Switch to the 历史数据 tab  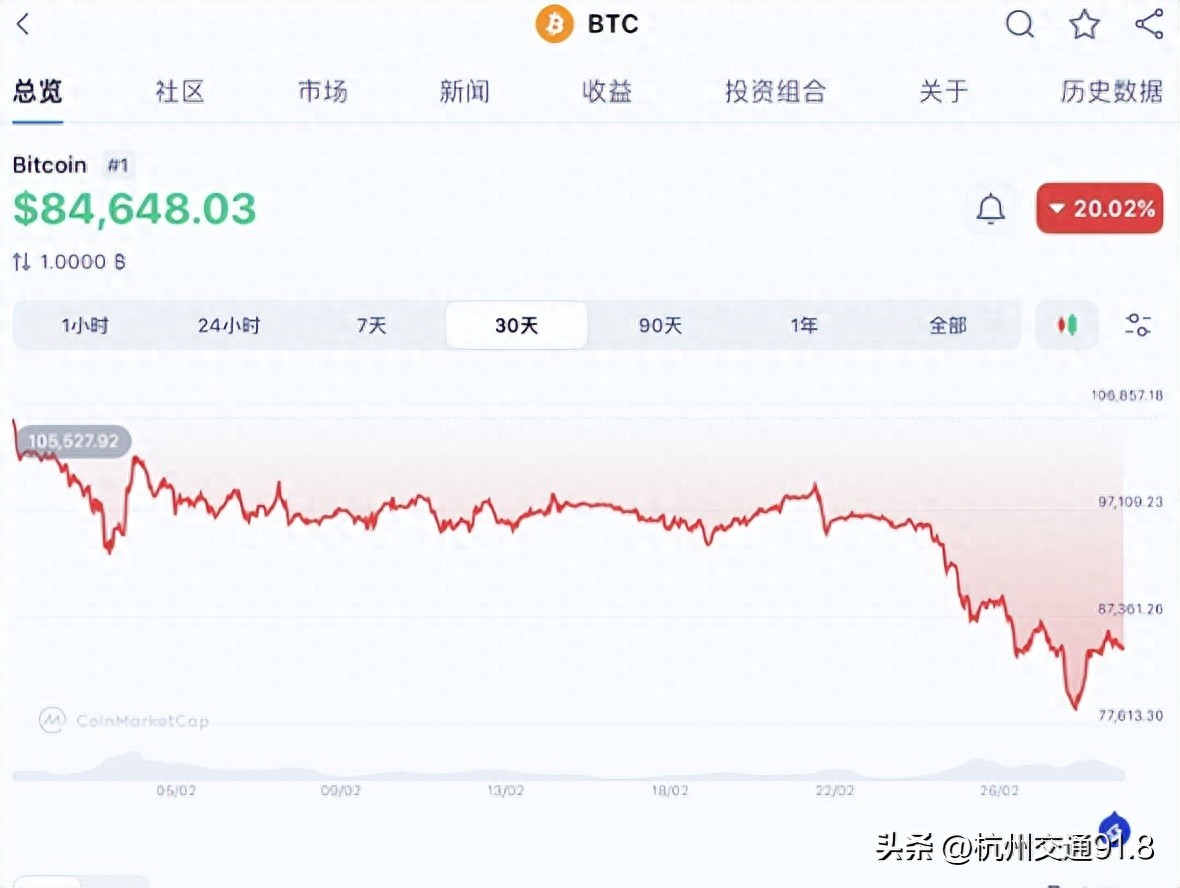tap(1111, 91)
